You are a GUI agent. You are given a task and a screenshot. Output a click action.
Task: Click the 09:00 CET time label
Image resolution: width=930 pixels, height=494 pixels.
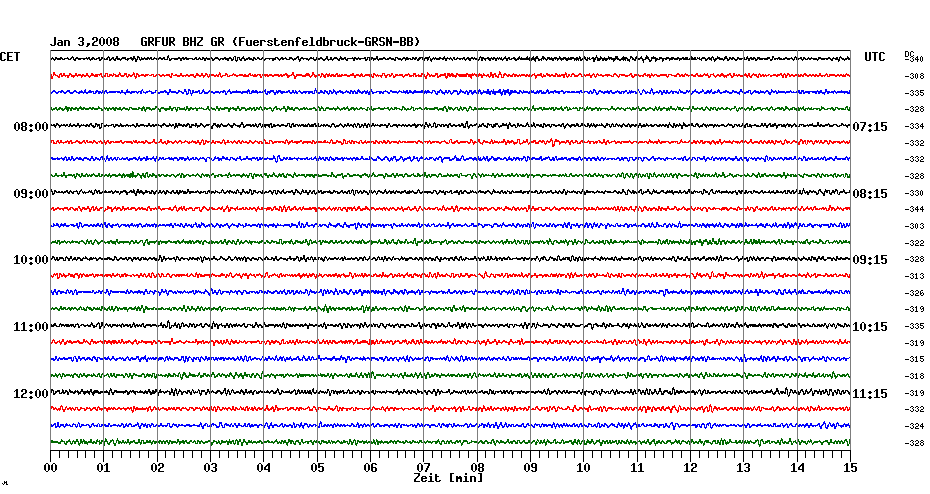point(31,194)
